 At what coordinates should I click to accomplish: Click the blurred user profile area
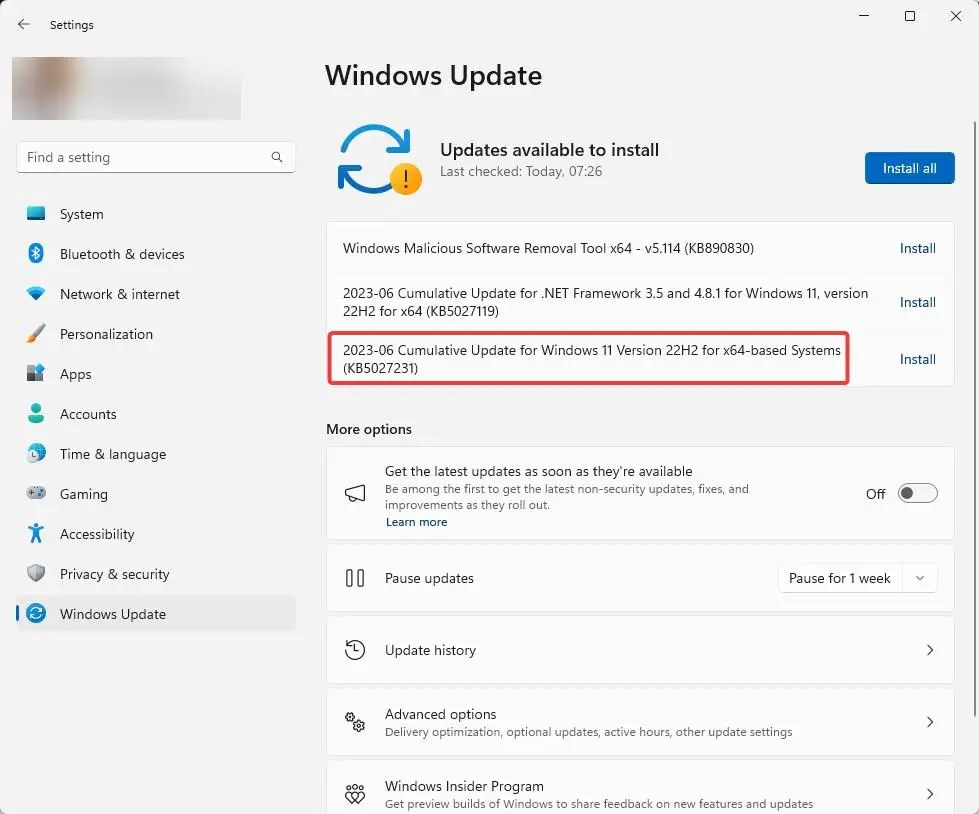[127, 88]
